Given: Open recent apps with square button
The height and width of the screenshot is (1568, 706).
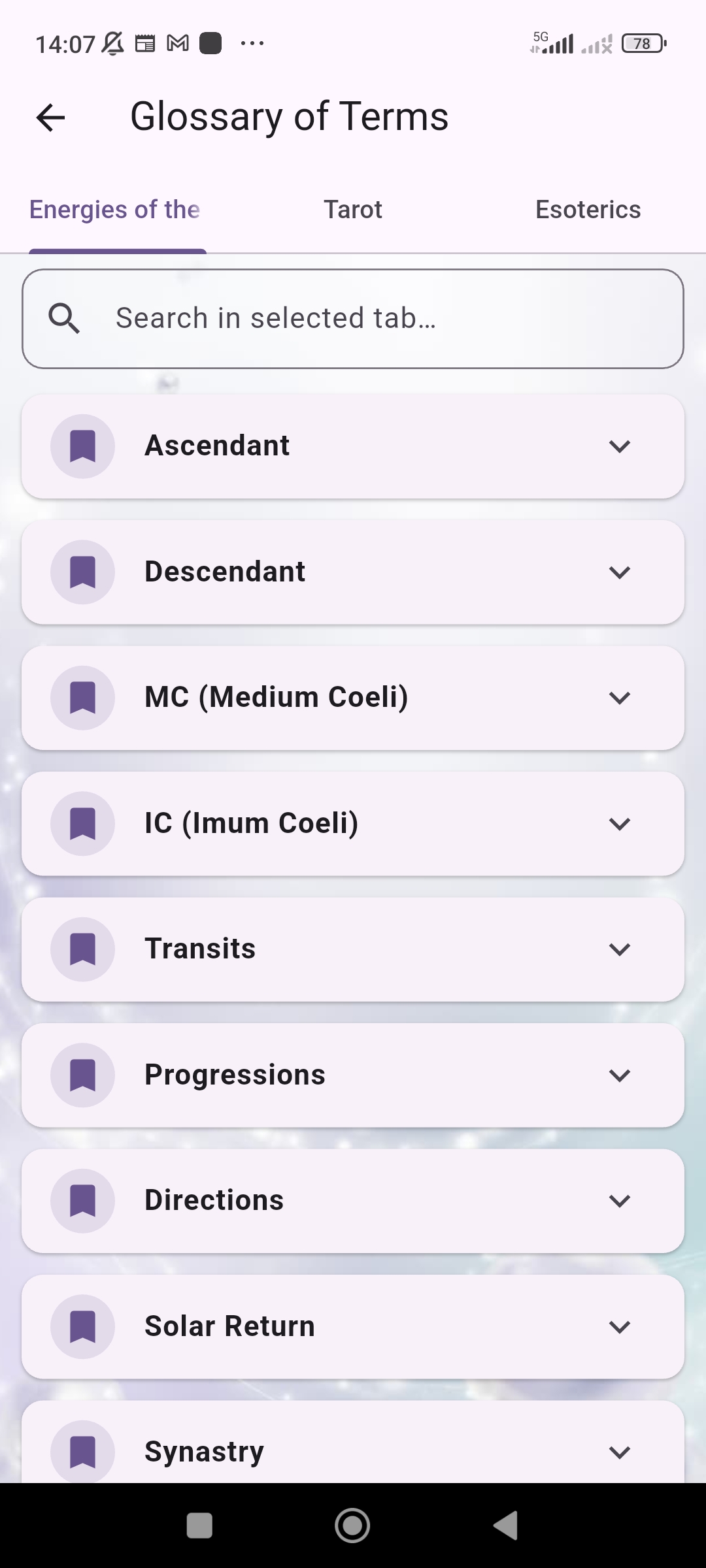Looking at the screenshot, I should tap(199, 1526).
